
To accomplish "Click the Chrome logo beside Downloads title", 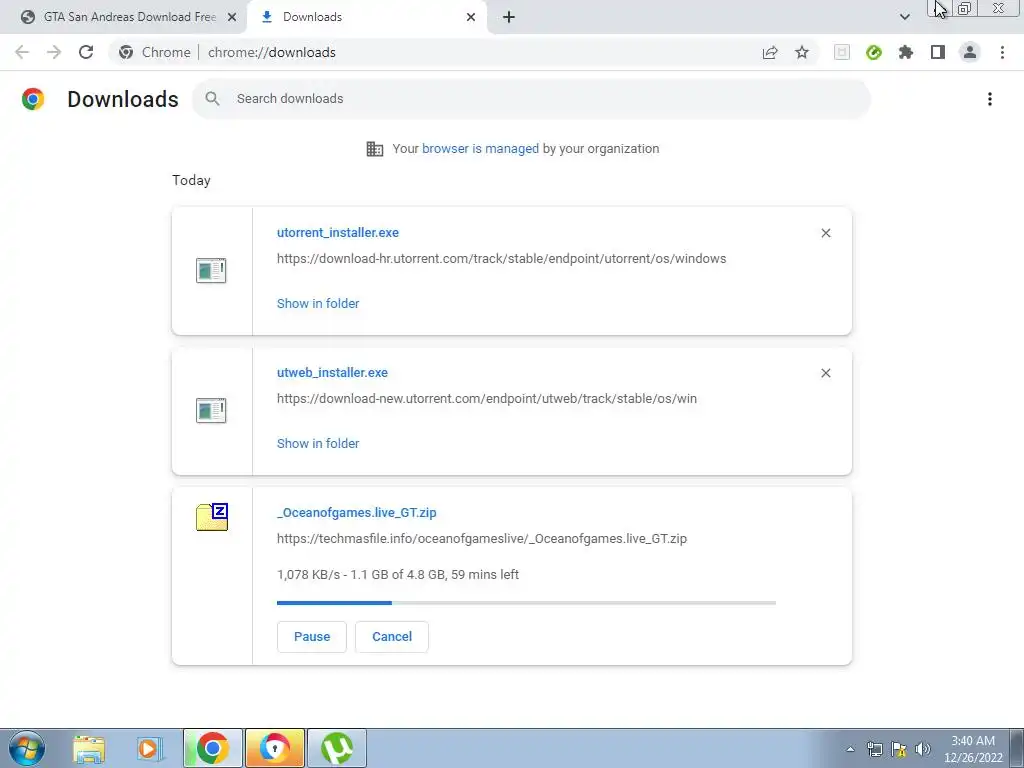I will [33, 99].
